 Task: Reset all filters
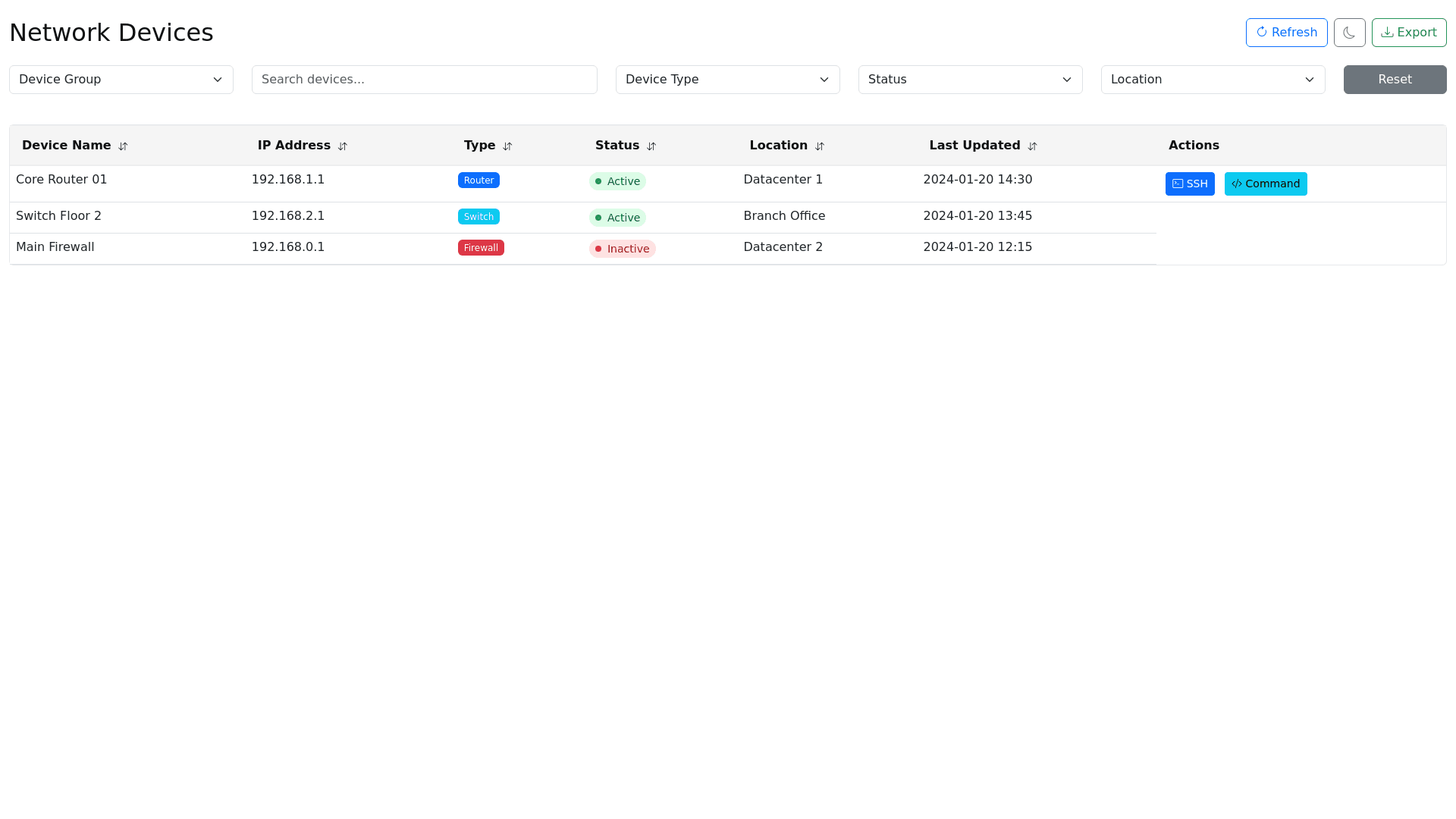coord(1395,80)
